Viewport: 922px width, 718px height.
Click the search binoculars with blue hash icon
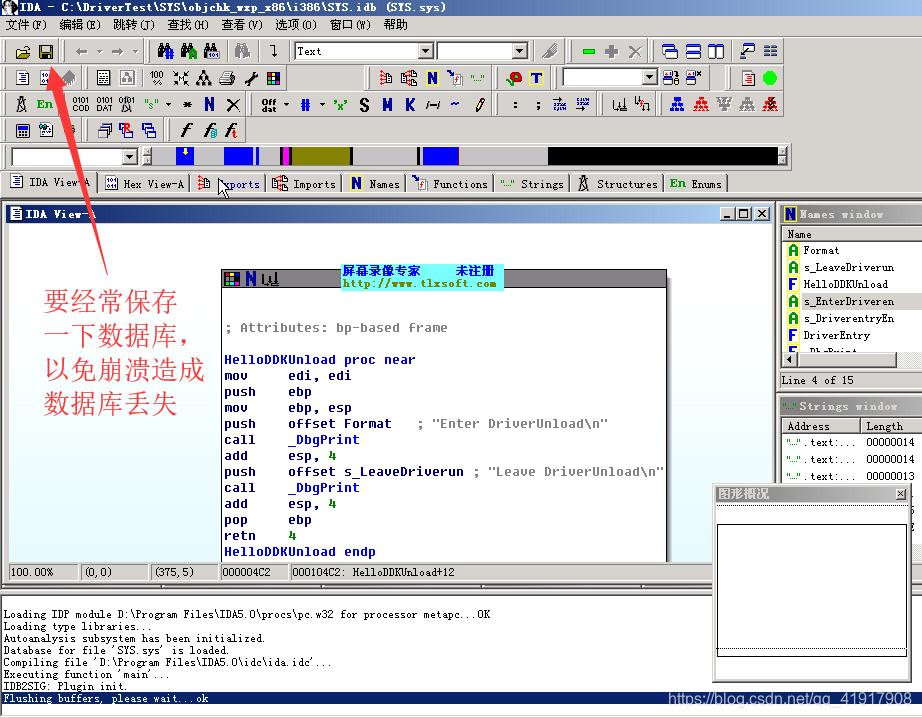click(166, 51)
